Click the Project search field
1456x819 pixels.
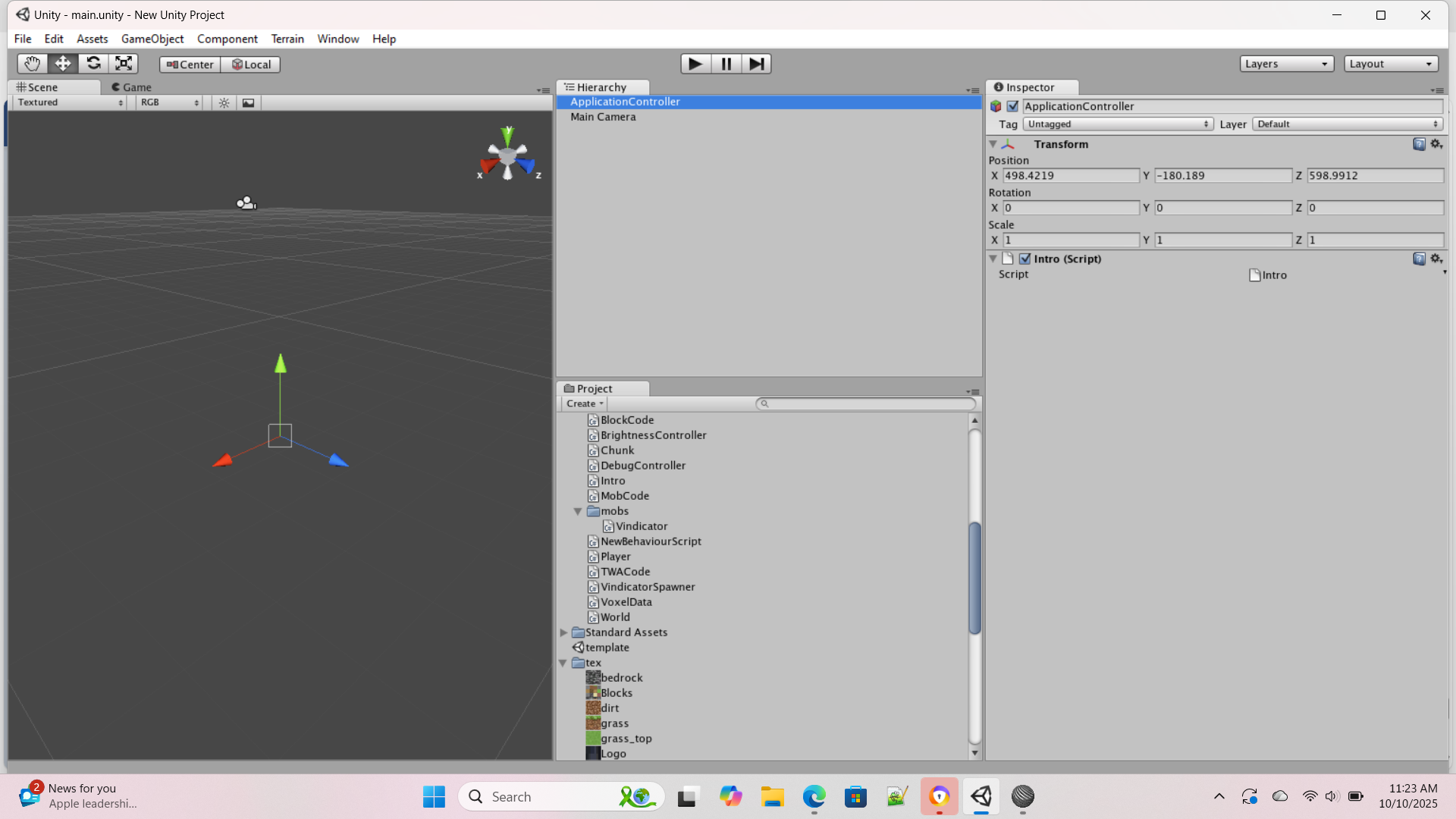[865, 404]
